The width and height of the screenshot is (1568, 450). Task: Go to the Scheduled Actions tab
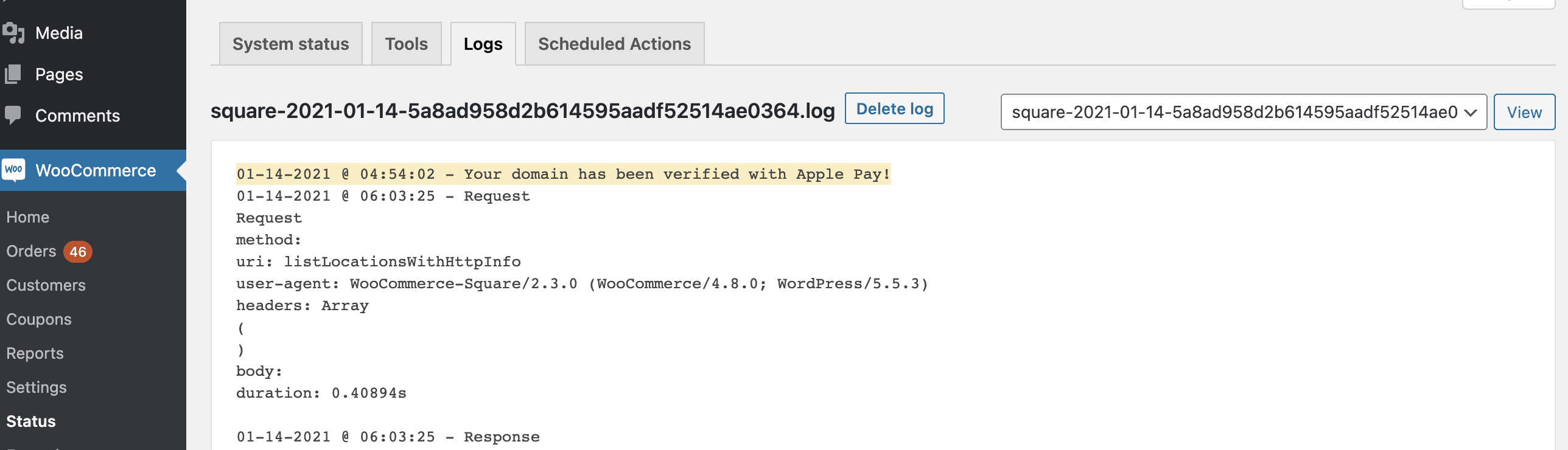614,44
